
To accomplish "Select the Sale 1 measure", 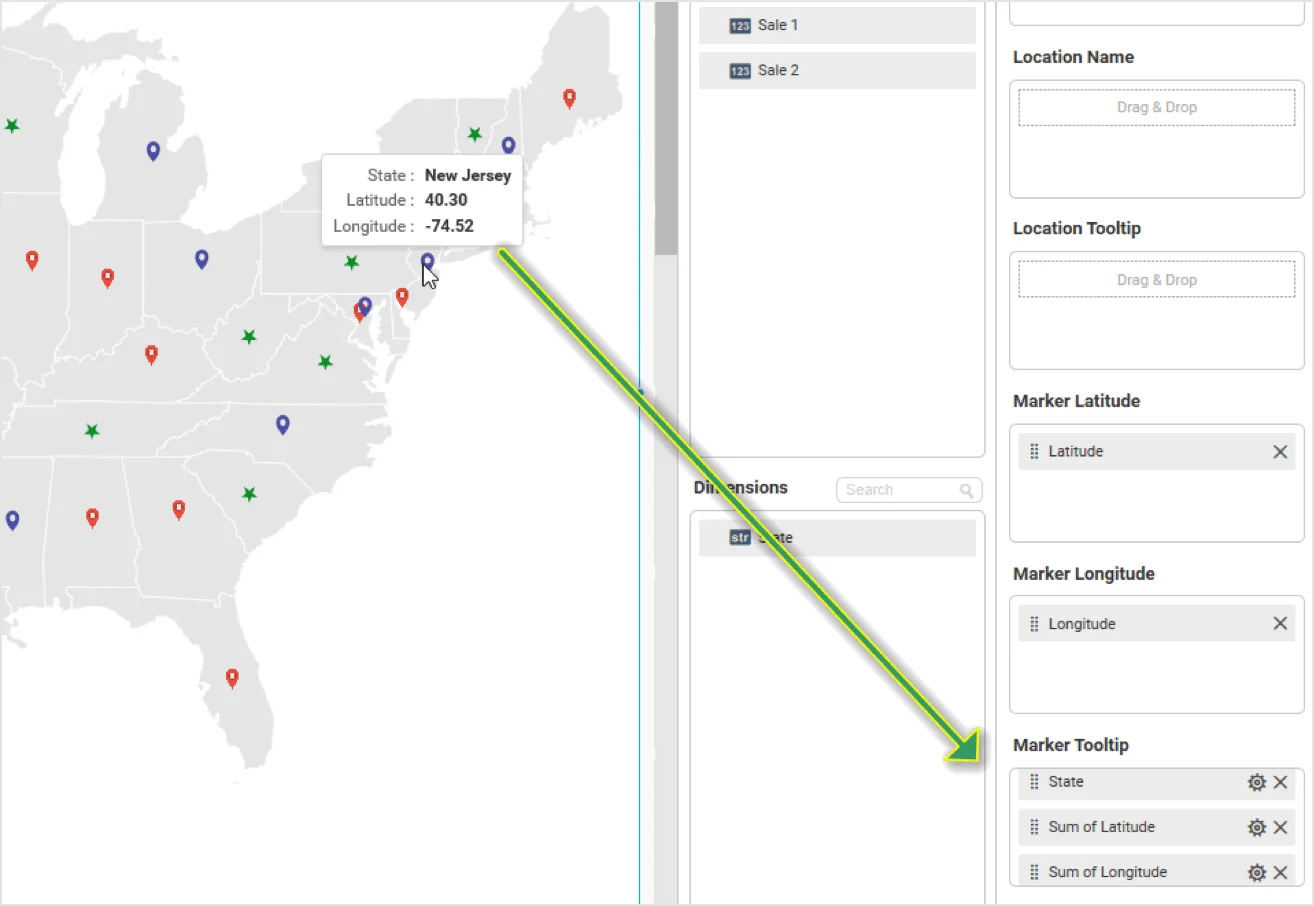I will coord(837,25).
